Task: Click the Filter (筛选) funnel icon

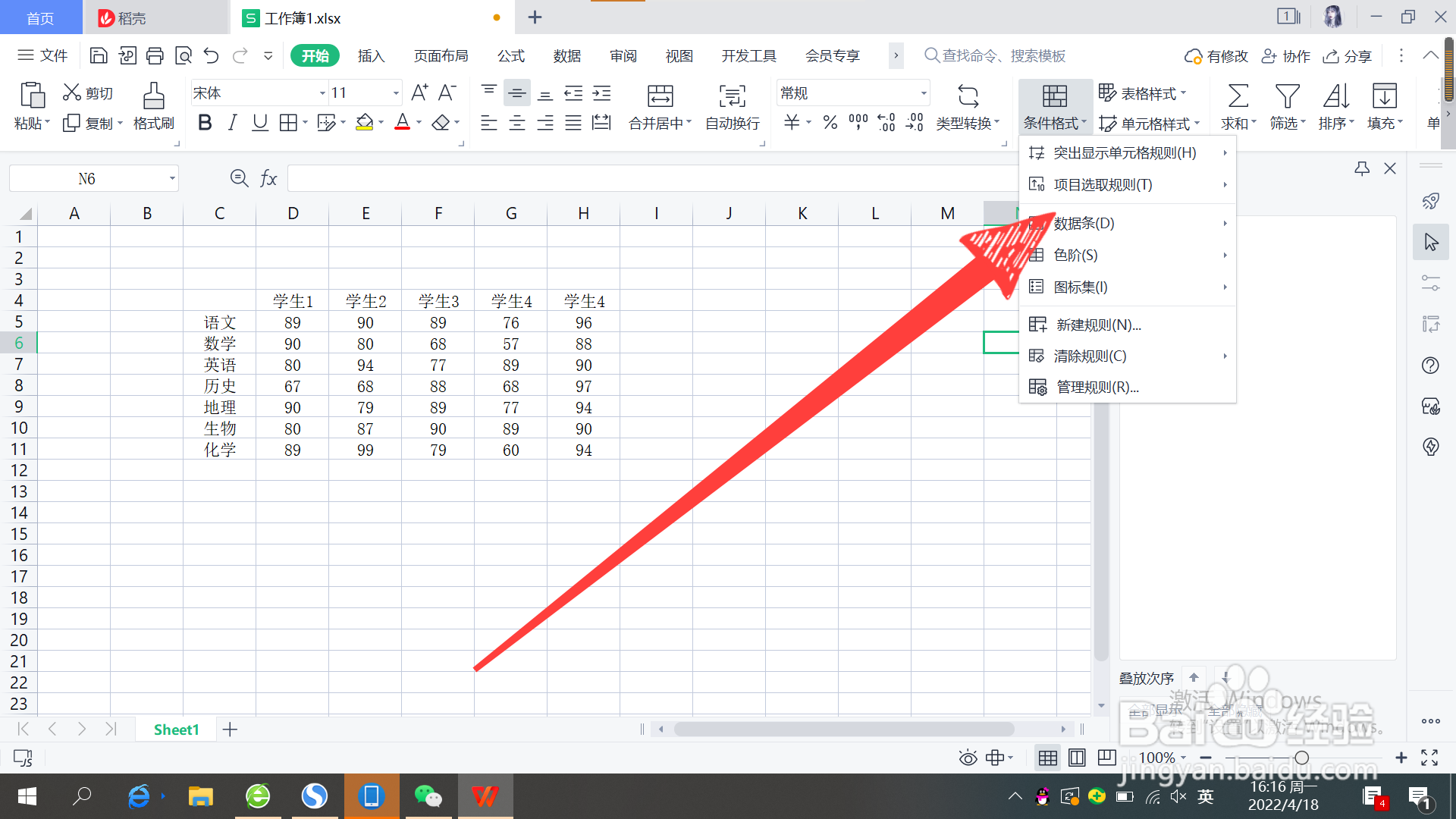Action: pyautogui.click(x=1287, y=96)
